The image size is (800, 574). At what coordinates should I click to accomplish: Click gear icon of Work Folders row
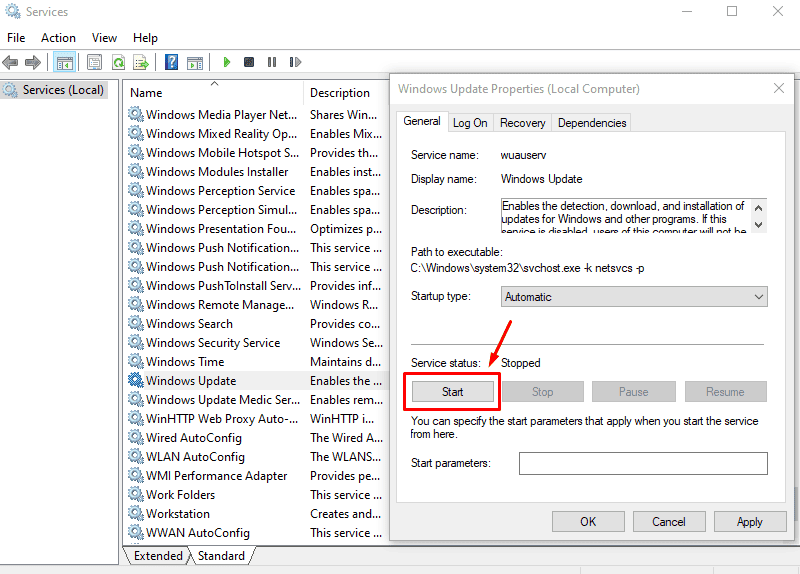tap(136, 494)
